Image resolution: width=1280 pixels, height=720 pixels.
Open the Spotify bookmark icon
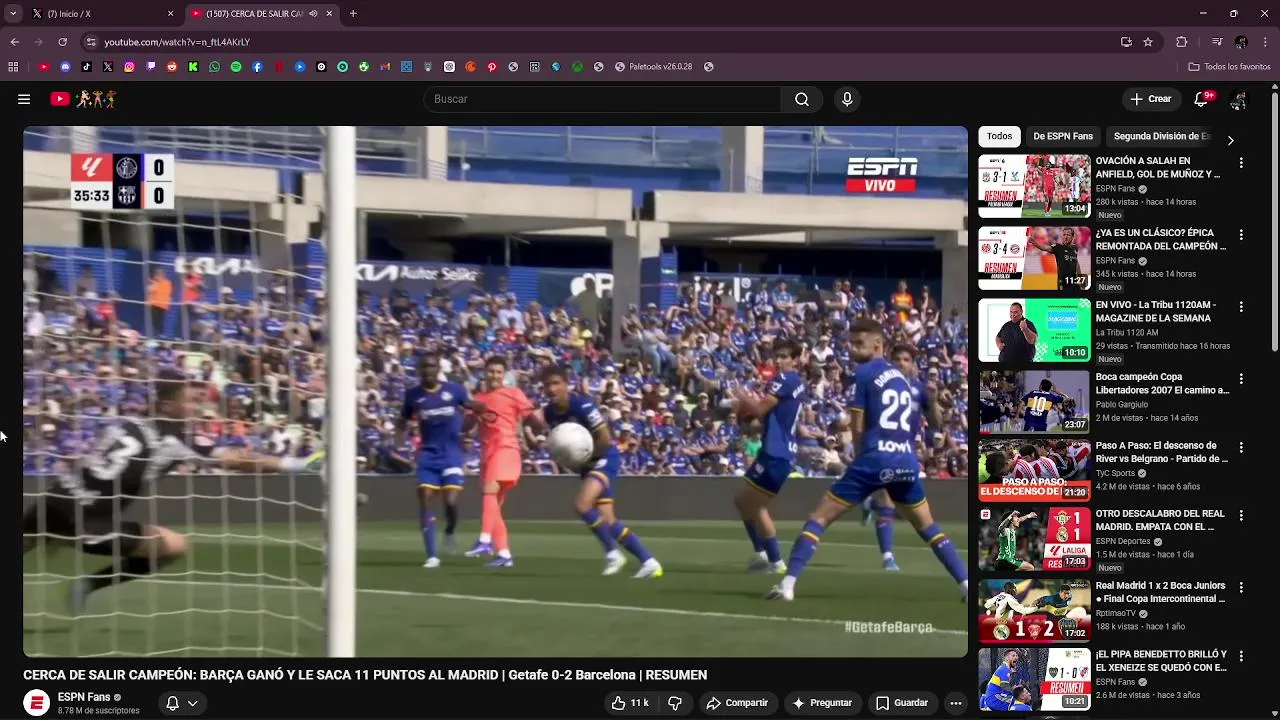click(x=236, y=67)
